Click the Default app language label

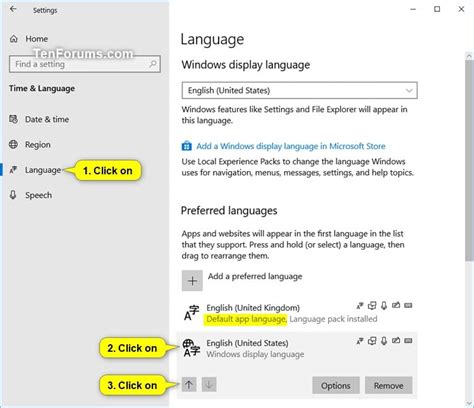[x=246, y=319]
